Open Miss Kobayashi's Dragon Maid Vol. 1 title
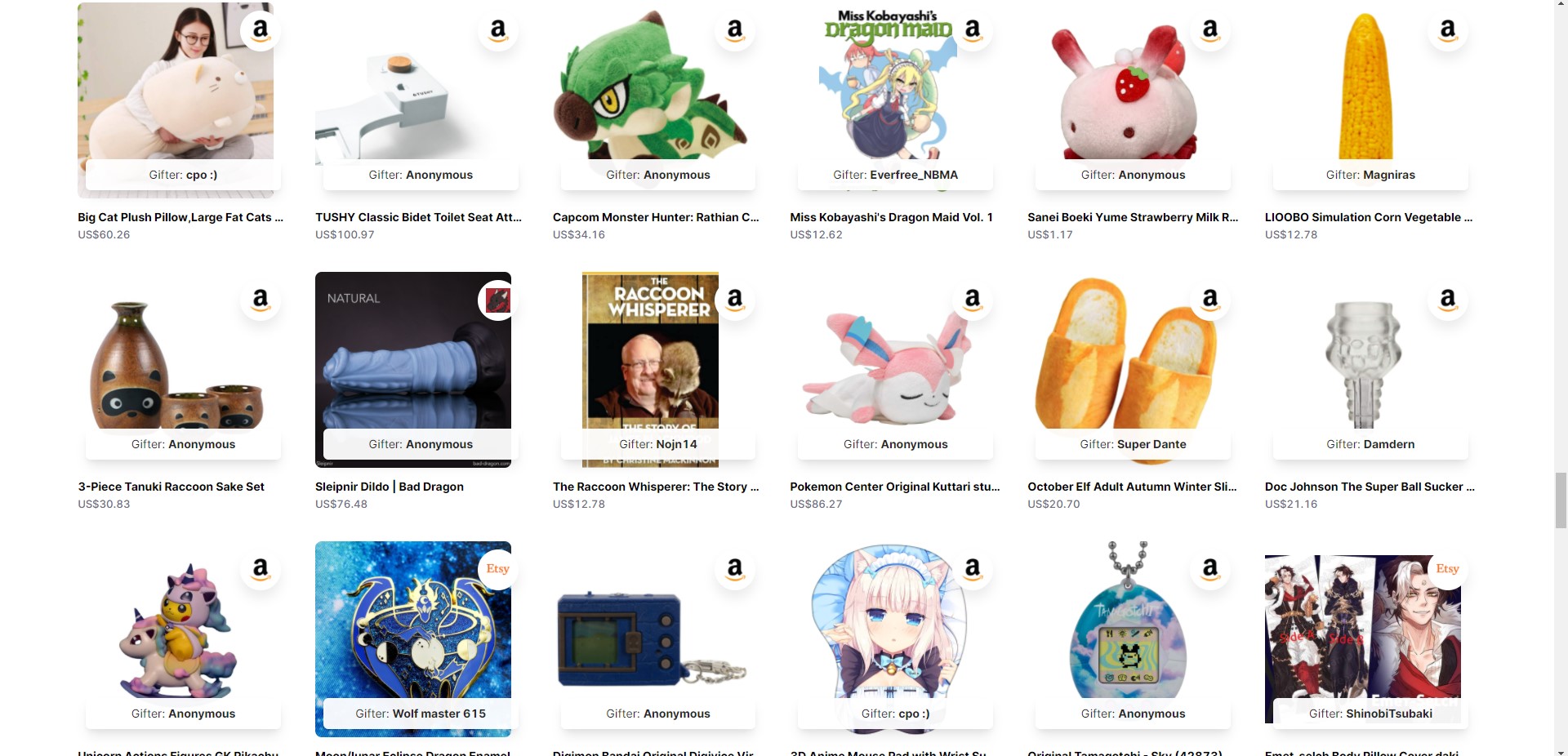The image size is (1568, 756). tap(891, 217)
